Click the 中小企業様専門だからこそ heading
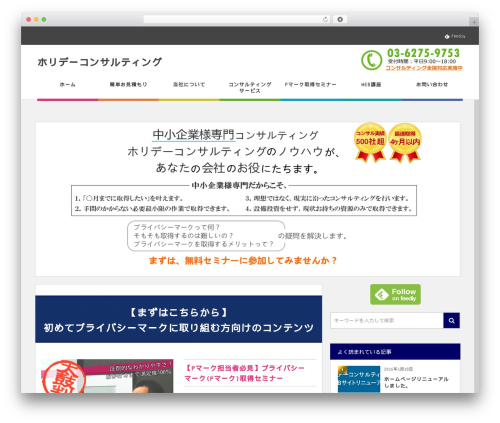The width and height of the screenshot is (500, 423). [x=239, y=185]
